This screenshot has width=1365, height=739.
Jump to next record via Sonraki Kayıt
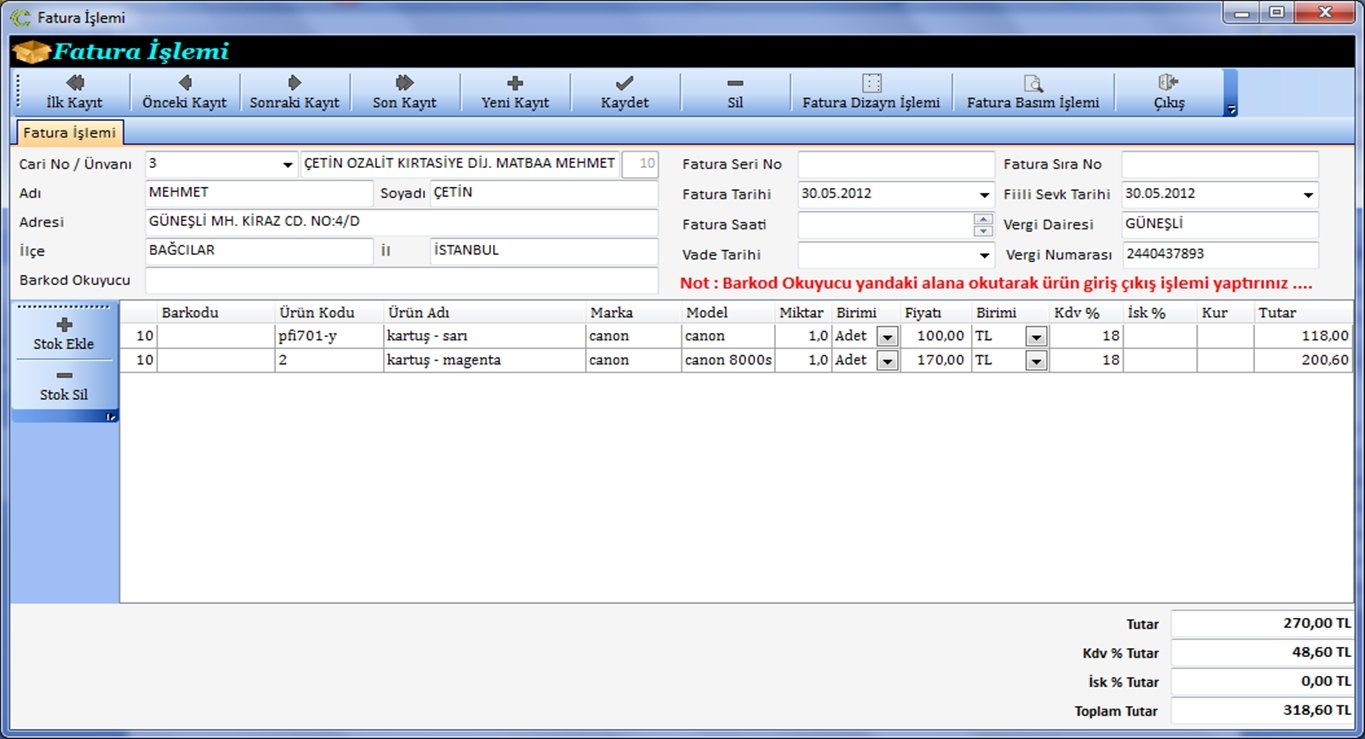point(294,92)
